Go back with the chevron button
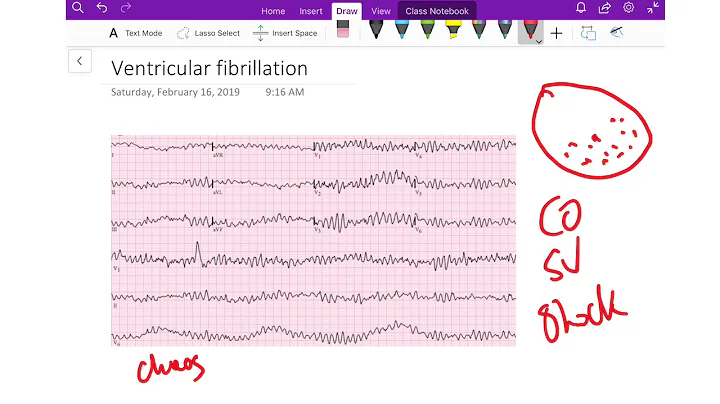The image size is (720, 404). pos(80,61)
